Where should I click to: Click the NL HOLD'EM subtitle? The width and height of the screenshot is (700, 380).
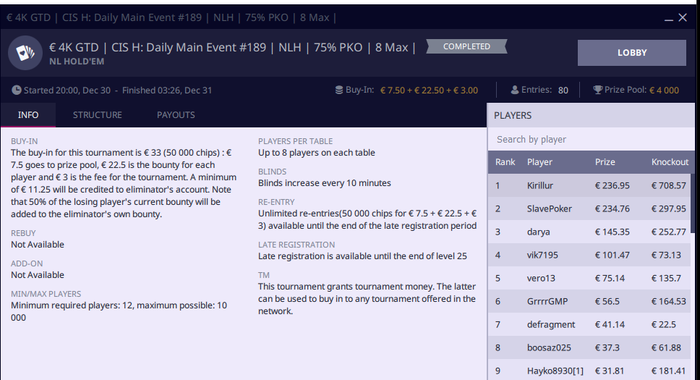tap(77, 62)
